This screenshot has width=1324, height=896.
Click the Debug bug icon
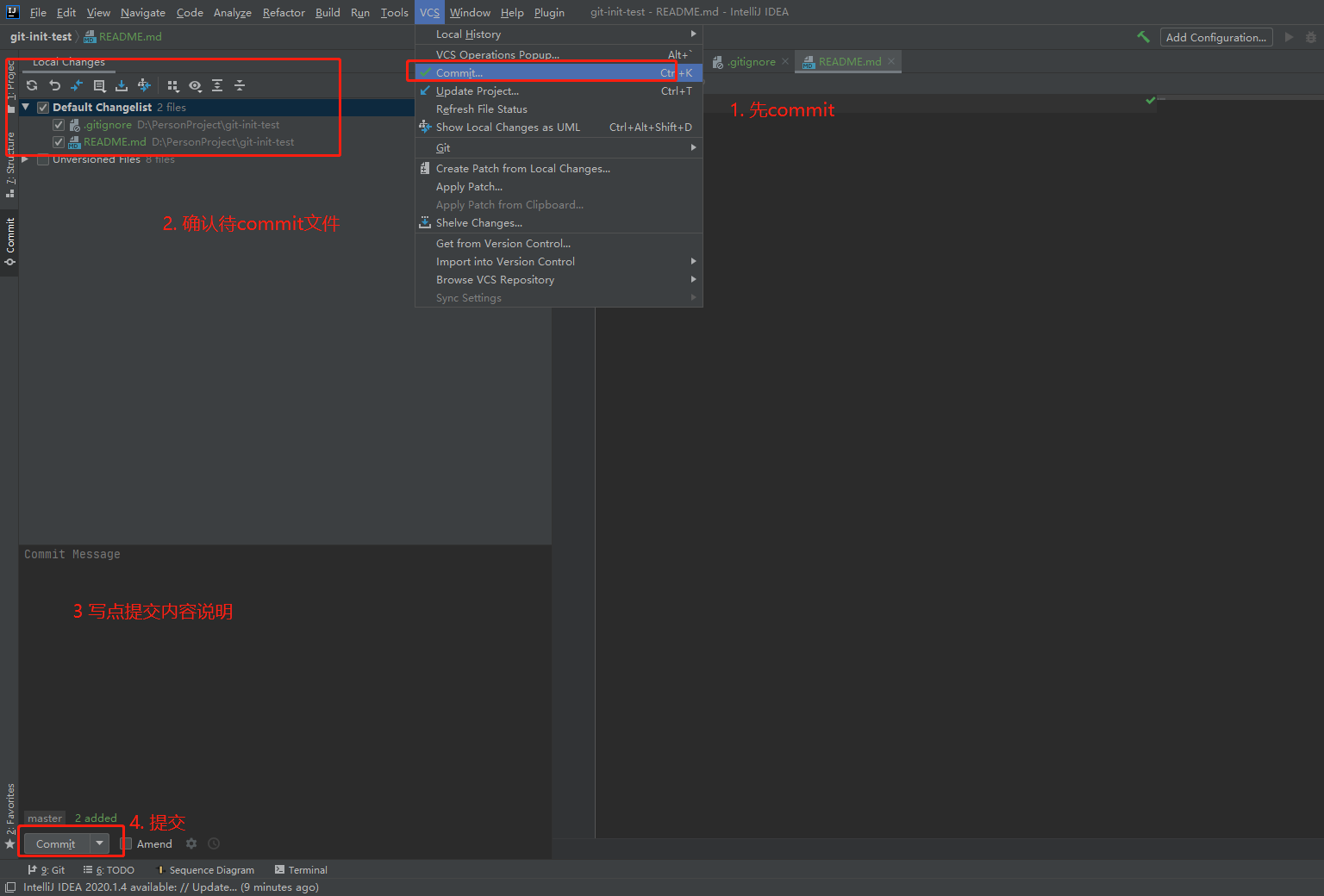point(1311,37)
